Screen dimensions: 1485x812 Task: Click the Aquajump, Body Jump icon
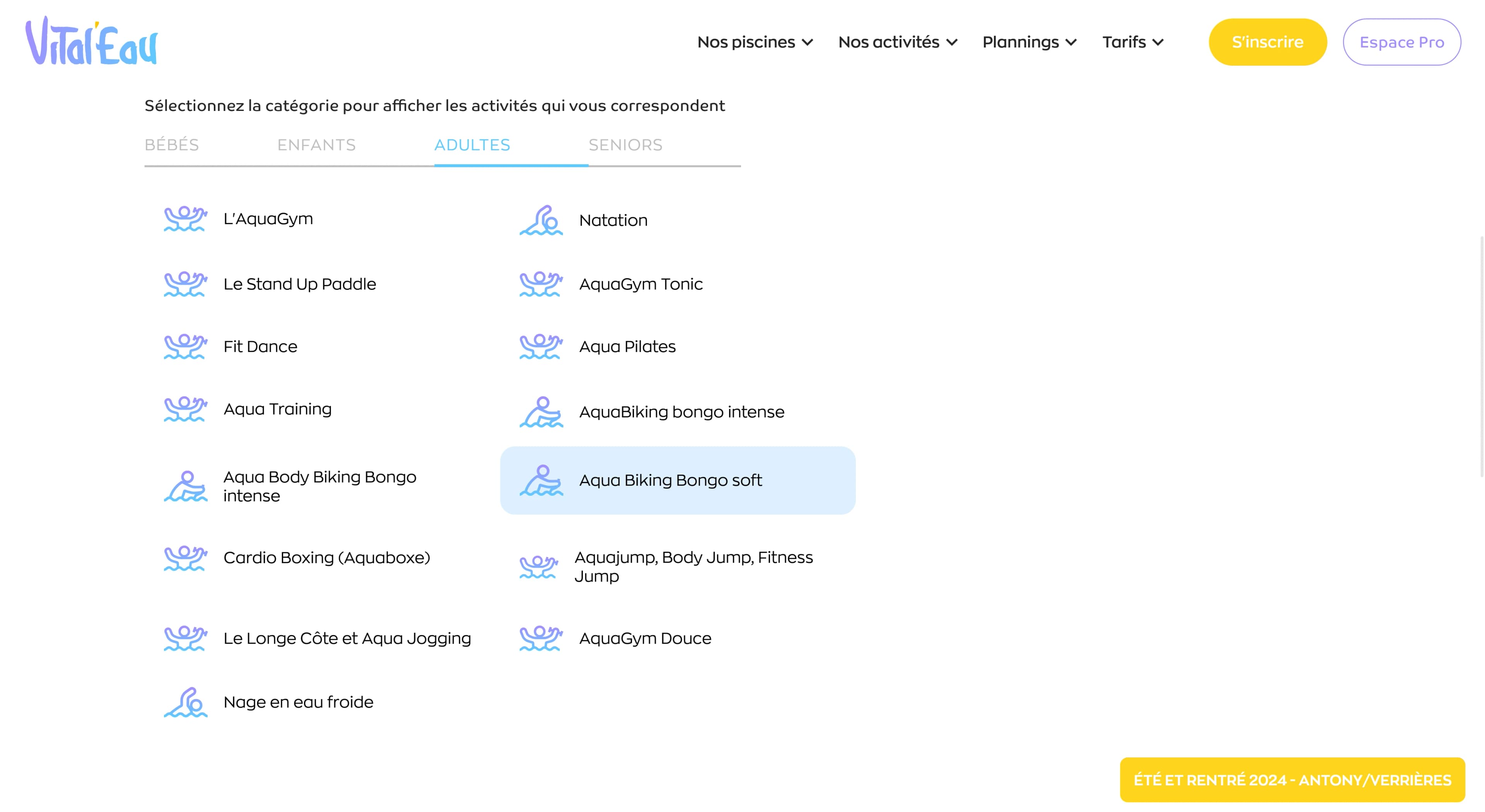click(538, 567)
